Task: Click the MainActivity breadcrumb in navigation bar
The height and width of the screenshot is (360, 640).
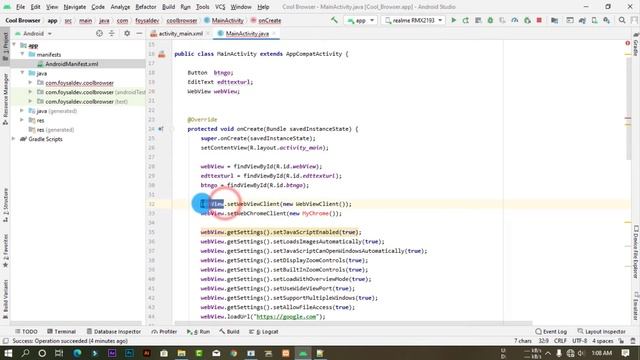Action: coord(224,20)
